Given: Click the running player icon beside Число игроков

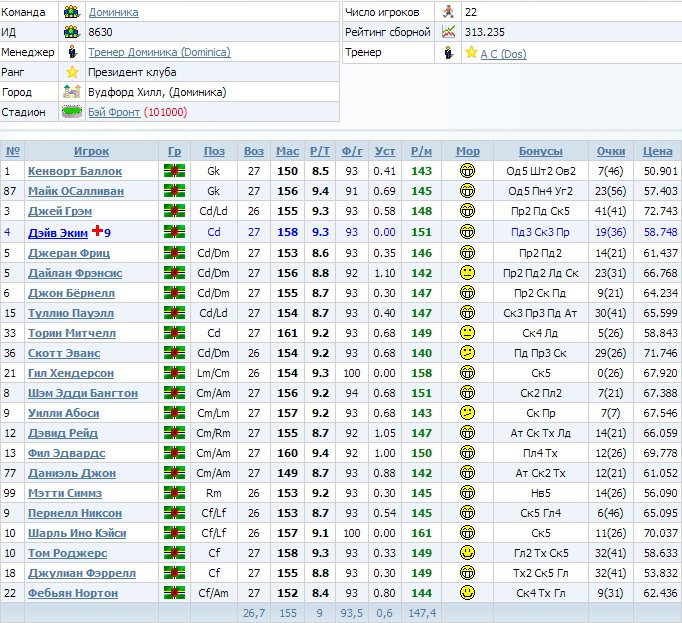Looking at the screenshot, I should [448, 12].
